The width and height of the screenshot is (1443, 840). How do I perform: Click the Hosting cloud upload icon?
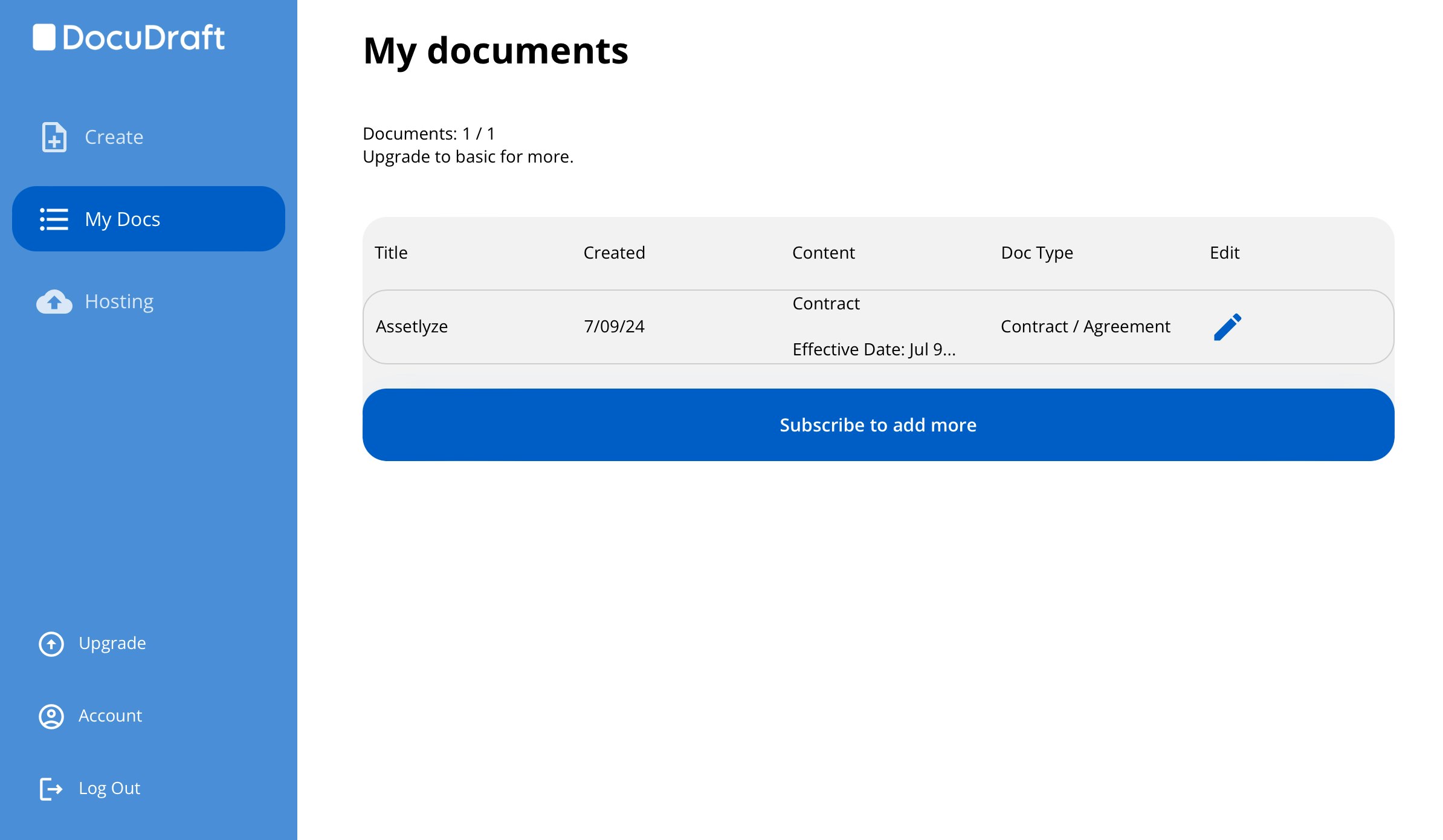(54, 302)
